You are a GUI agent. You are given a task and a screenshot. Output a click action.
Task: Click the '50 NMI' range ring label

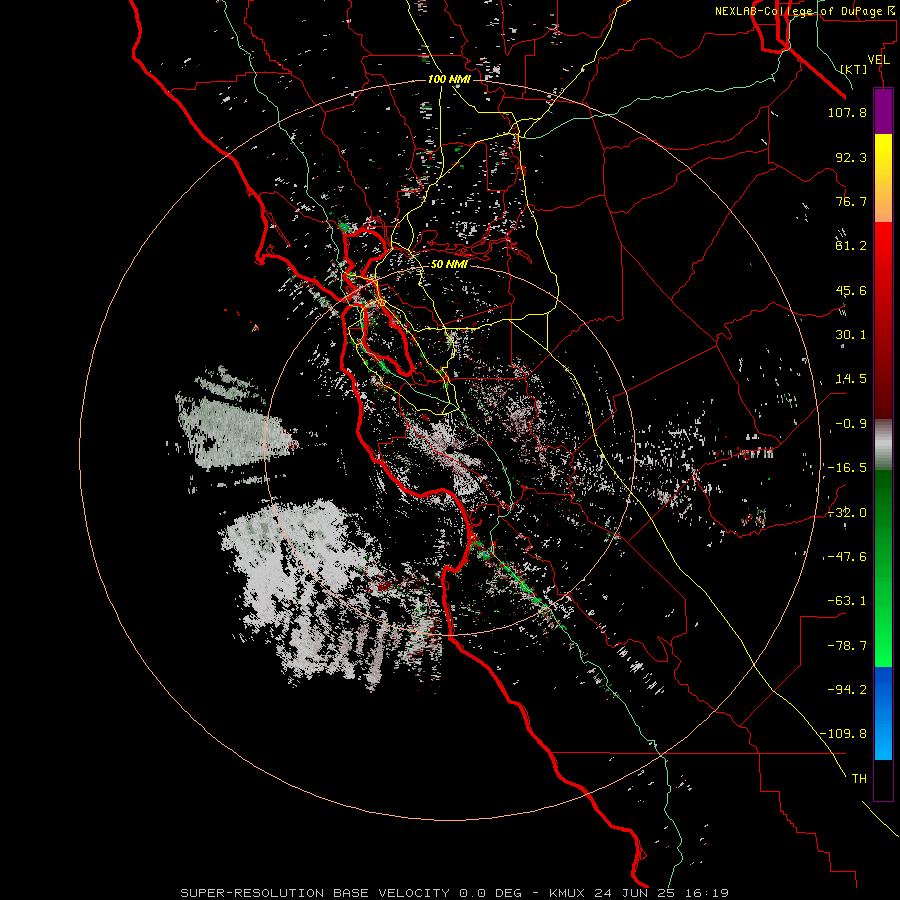tap(449, 264)
